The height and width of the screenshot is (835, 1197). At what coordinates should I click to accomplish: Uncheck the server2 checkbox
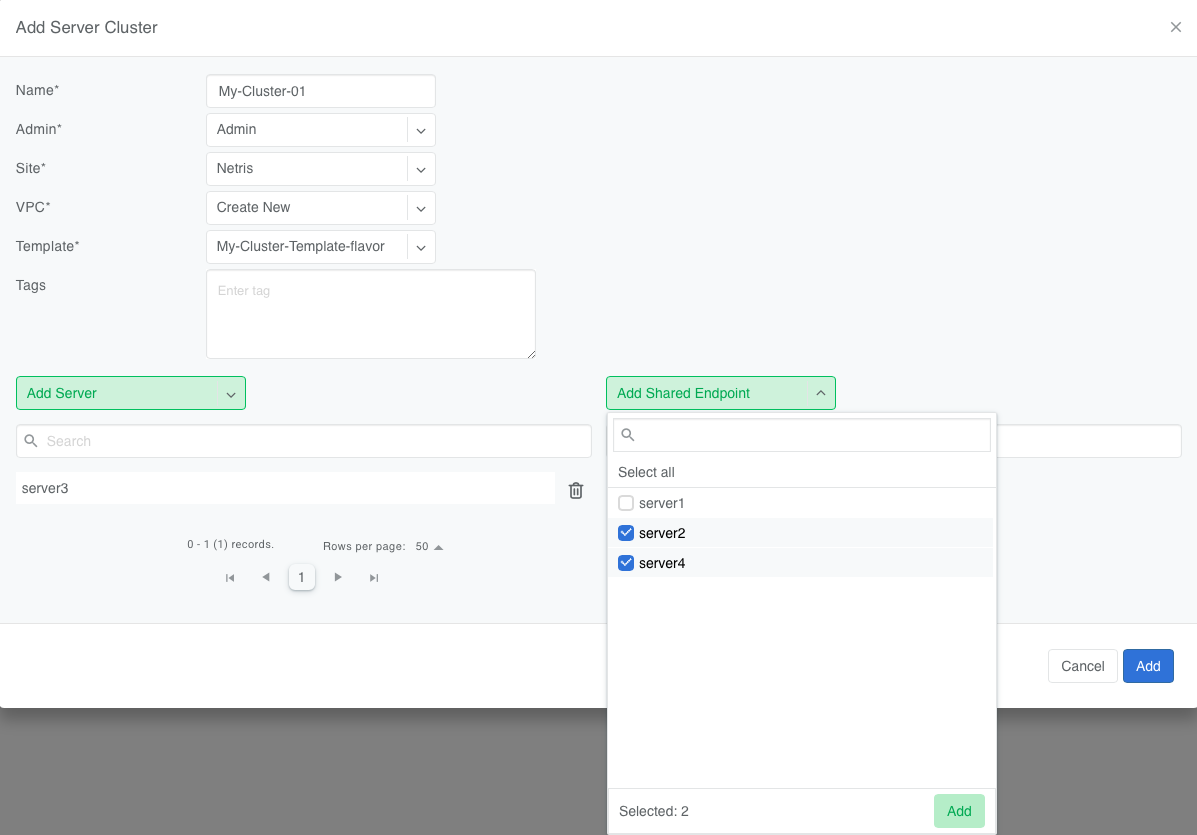626,533
